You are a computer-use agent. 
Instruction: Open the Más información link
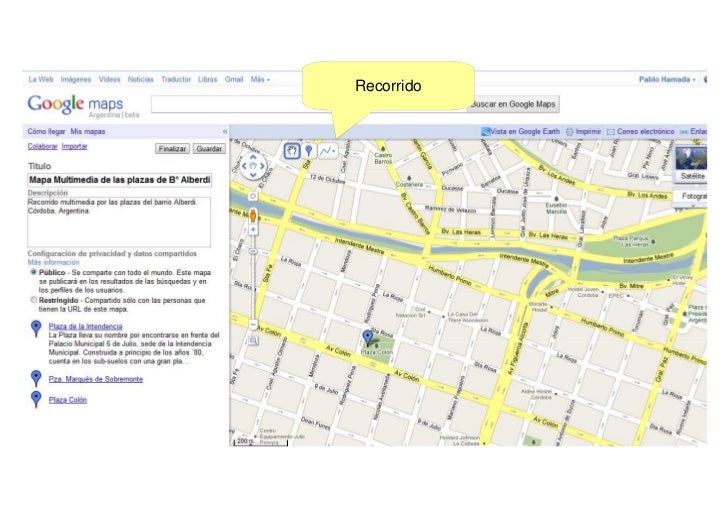tap(53, 262)
